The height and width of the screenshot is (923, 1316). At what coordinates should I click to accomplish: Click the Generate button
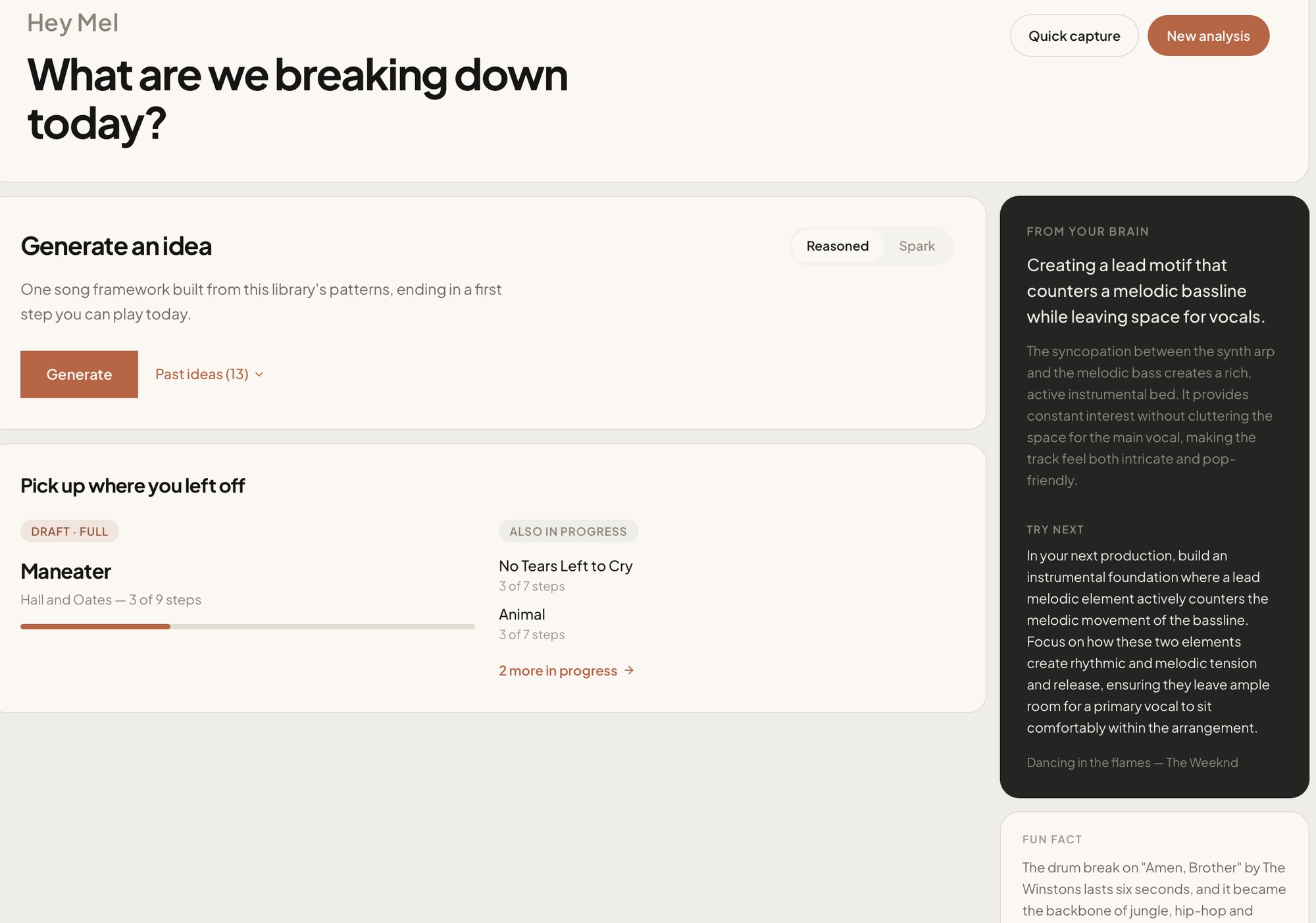(x=79, y=374)
